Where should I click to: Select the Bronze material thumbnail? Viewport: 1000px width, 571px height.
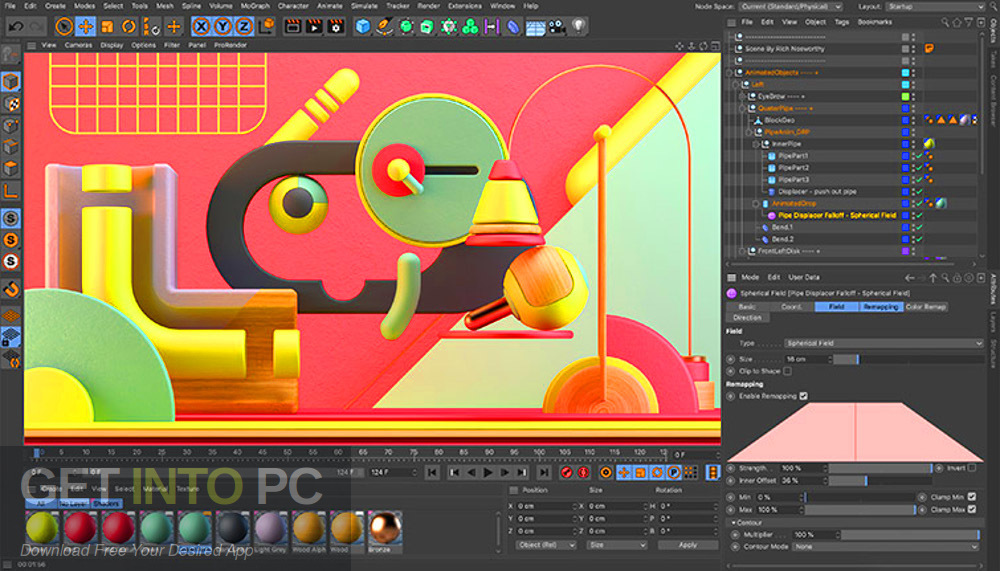tap(384, 526)
